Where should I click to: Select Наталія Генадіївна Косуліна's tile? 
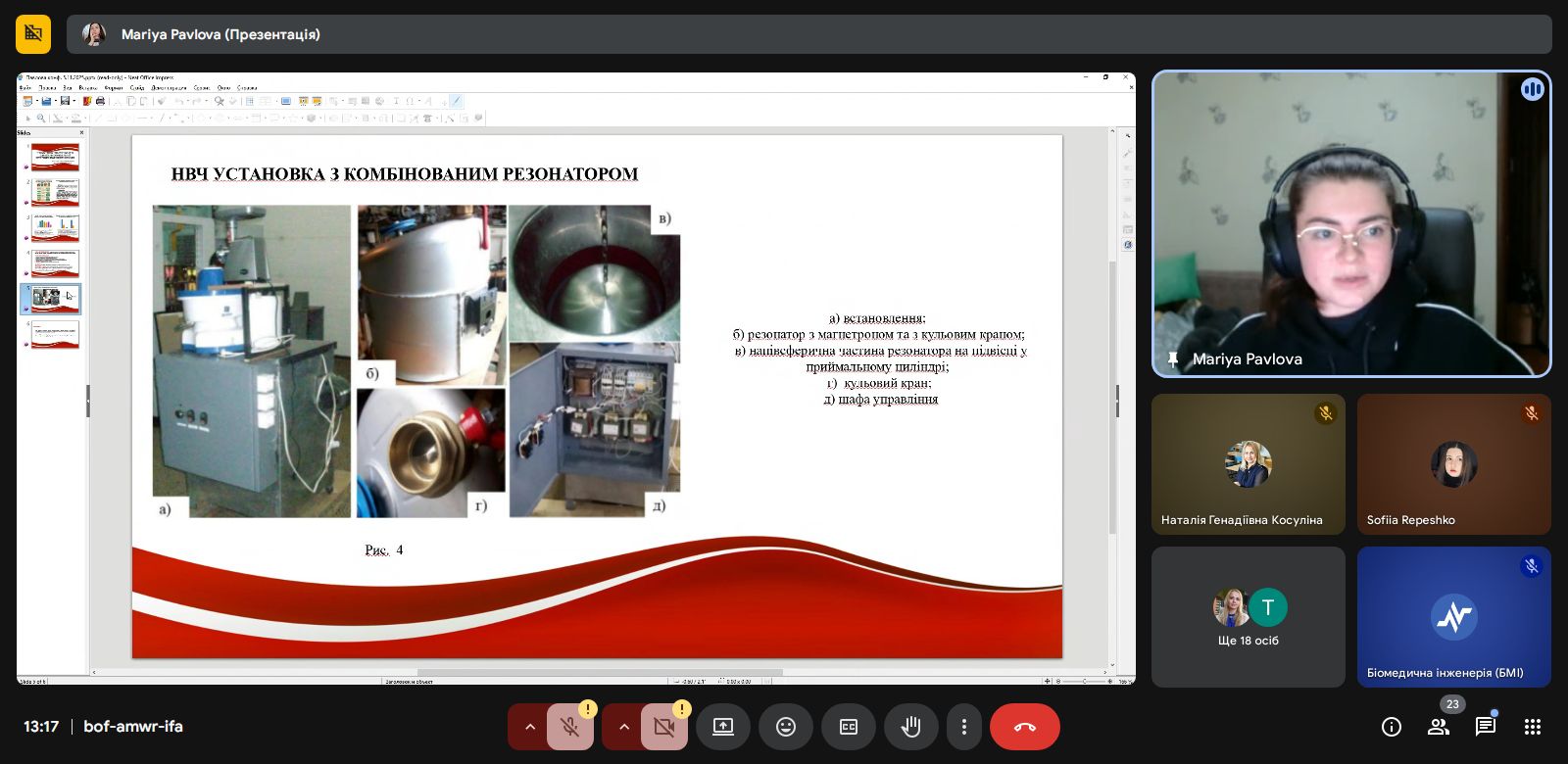pos(1248,464)
